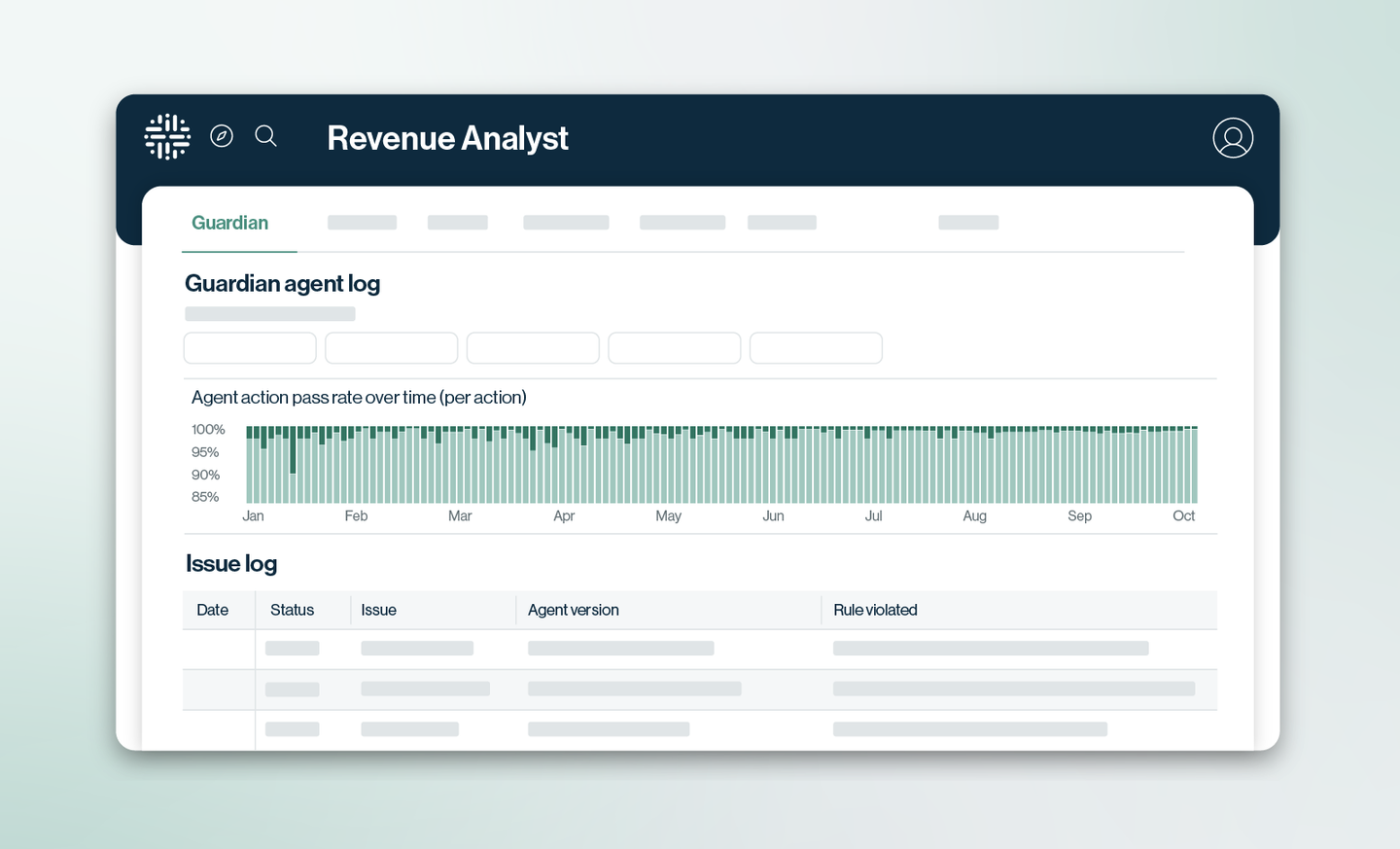Click the Jan label on the chart axis
The image size is (1400, 849).
click(x=253, y=515)
